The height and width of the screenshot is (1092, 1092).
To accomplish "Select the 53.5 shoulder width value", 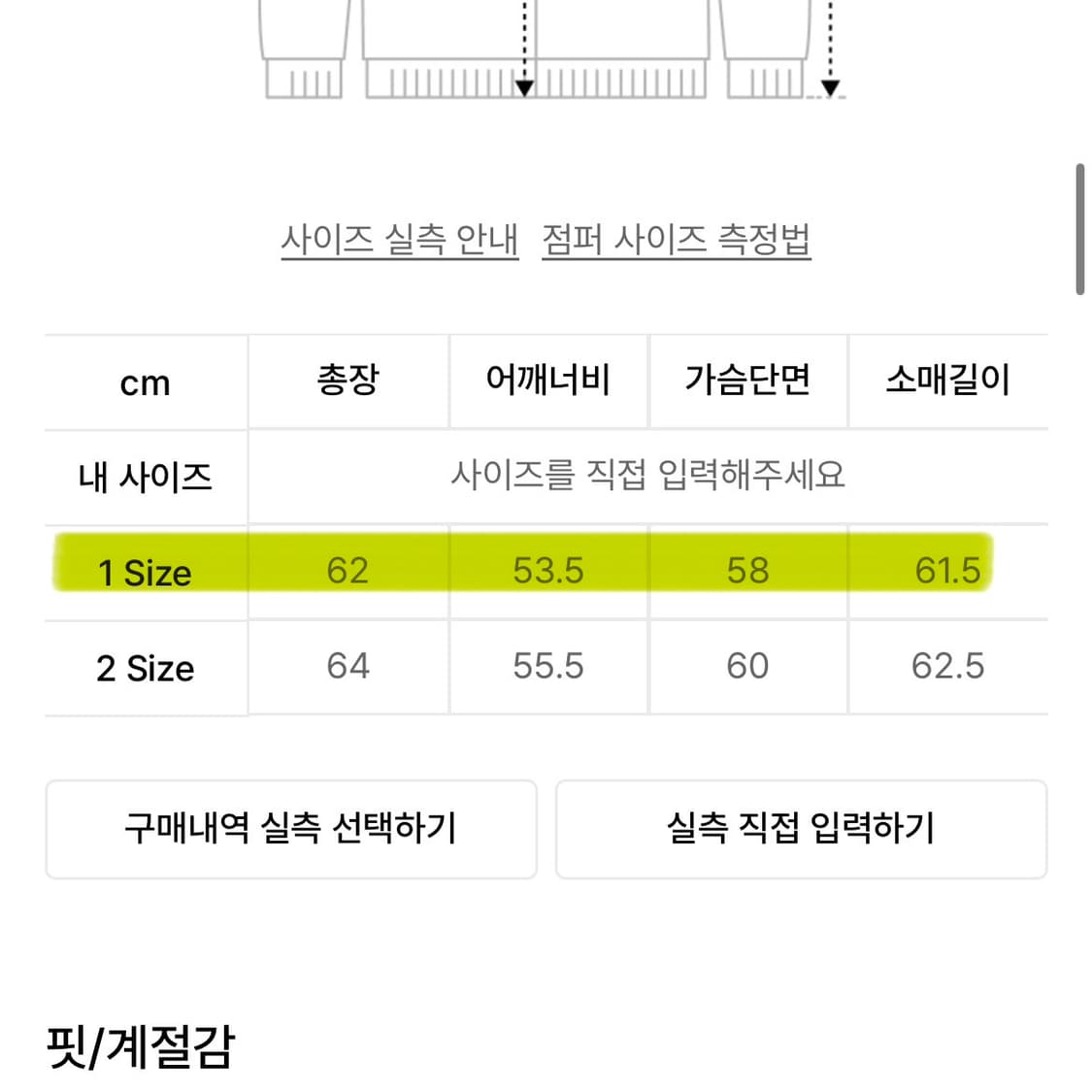I will tap(548, 573).
